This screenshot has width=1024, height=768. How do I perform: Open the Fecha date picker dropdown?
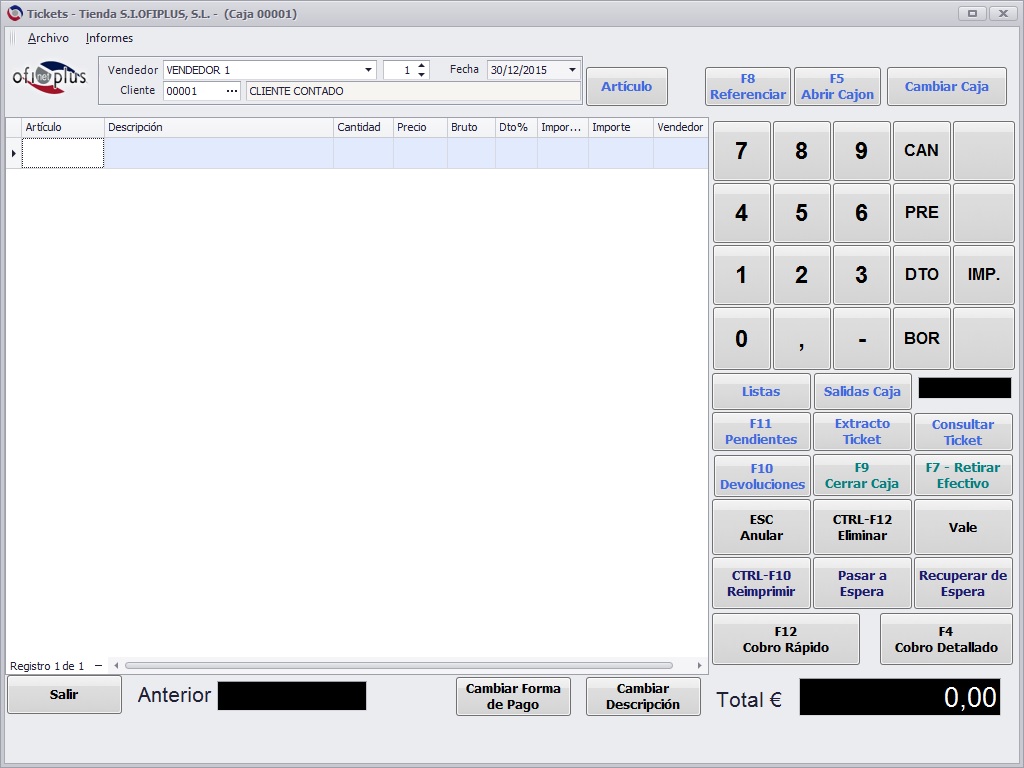pos(572,70)
